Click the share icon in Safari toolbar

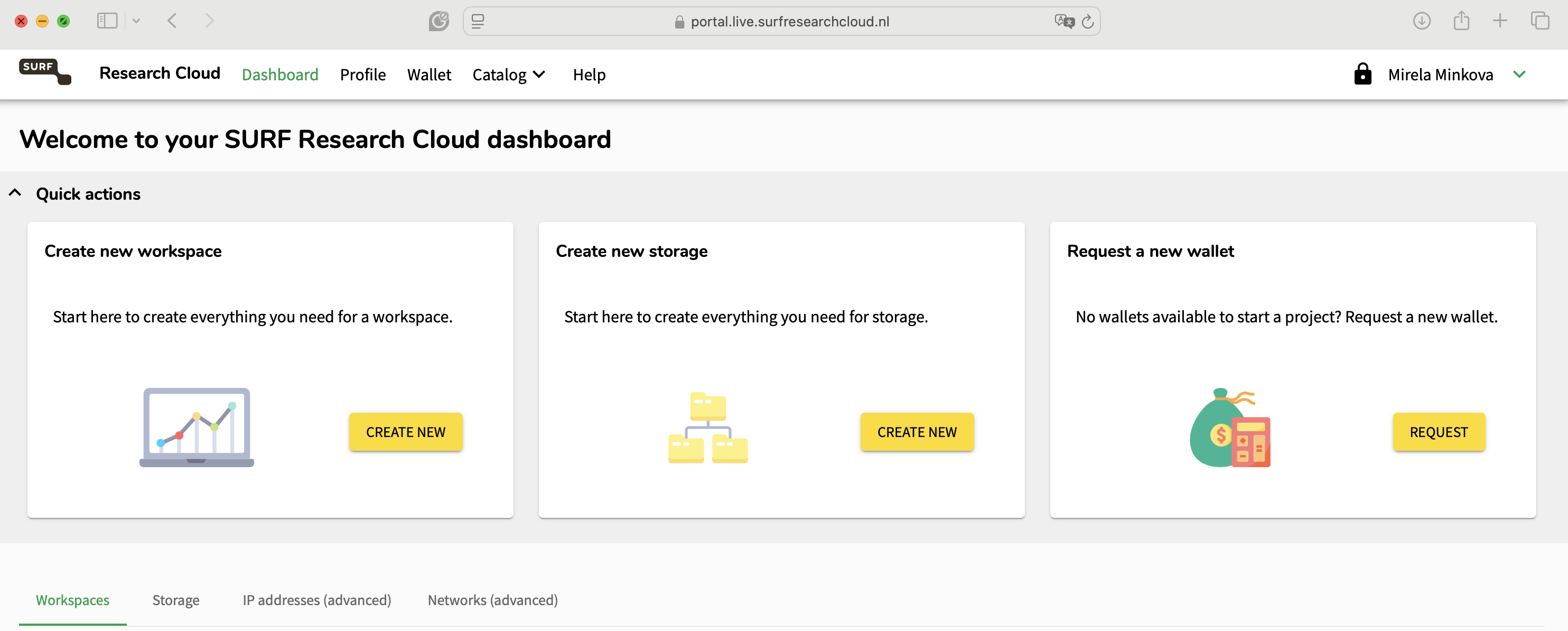1461,21
